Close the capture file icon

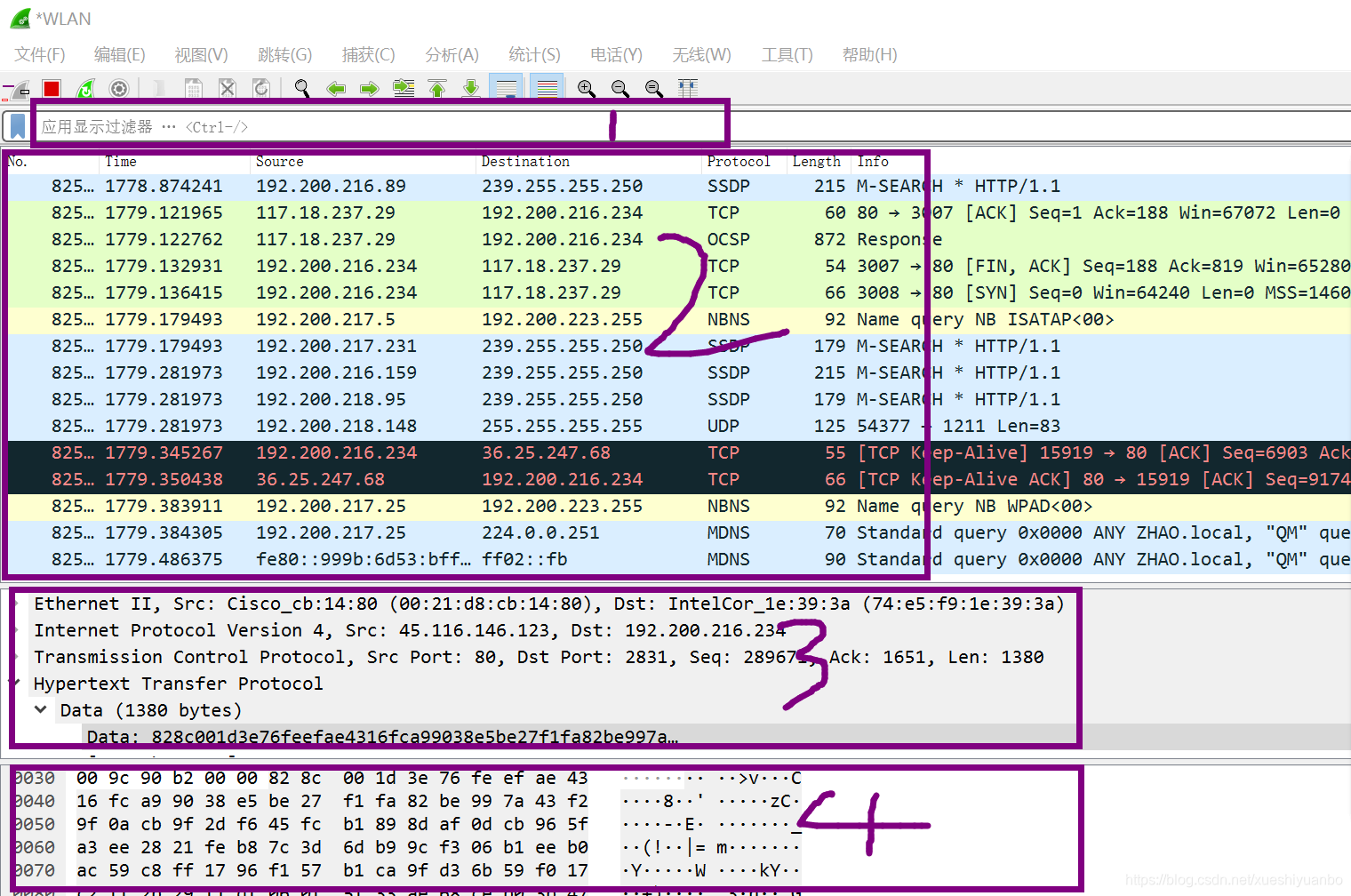228,88
